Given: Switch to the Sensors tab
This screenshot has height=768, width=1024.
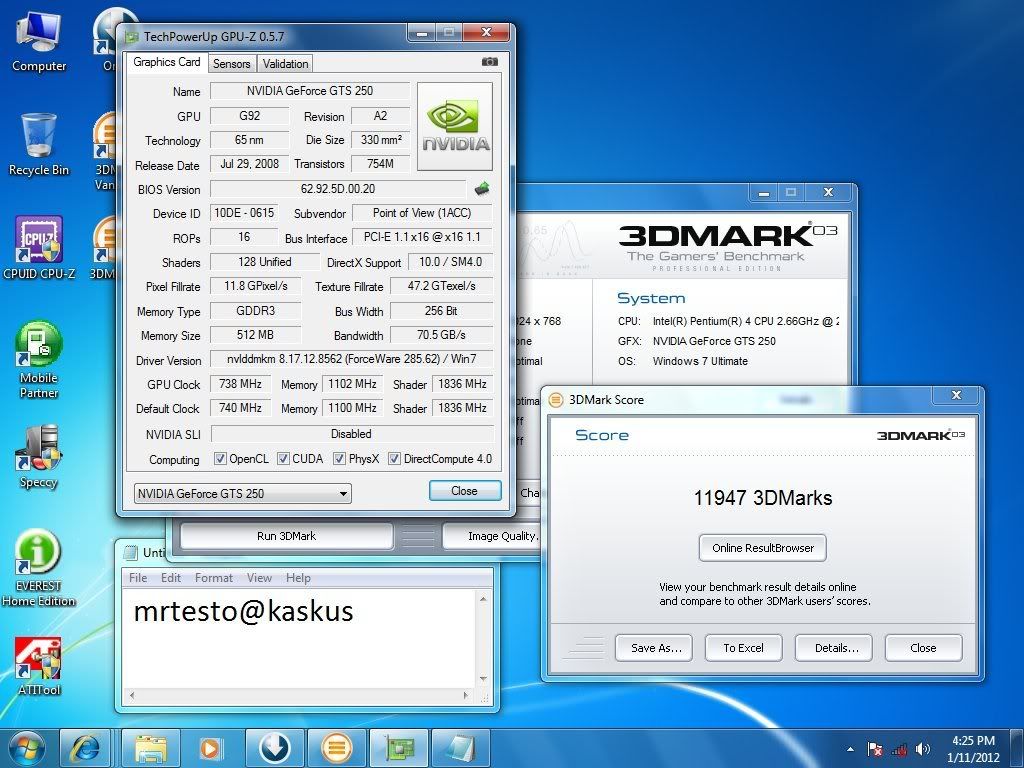Looking at the screenshot, I should [x=231, y=63].
